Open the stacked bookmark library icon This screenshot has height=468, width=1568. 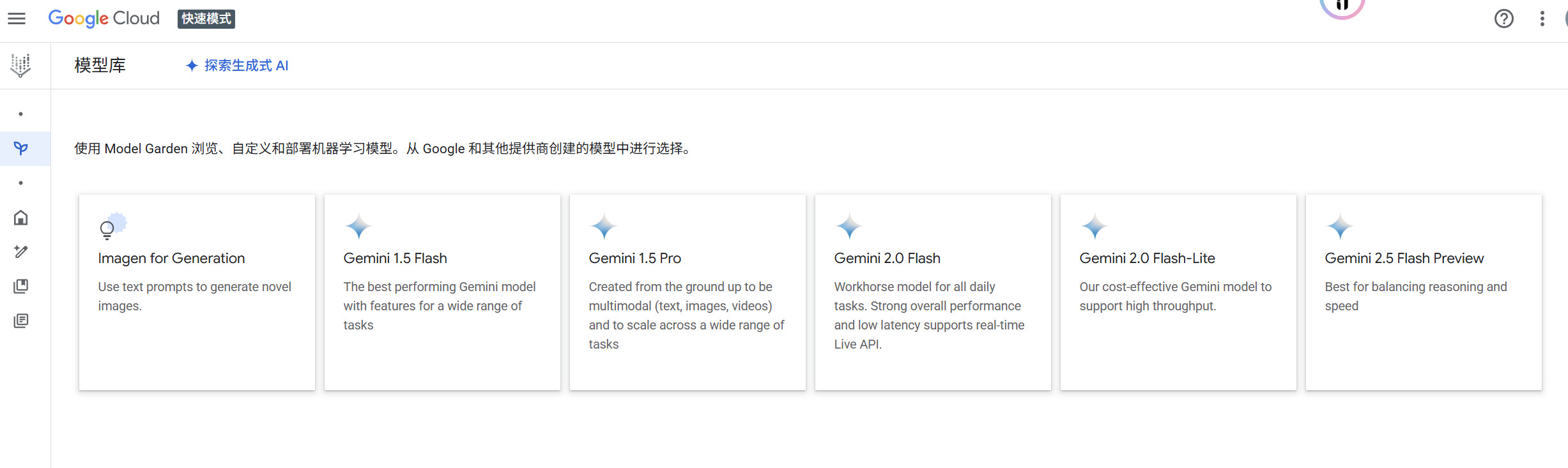pyautogui.click(x=21, y=286)
